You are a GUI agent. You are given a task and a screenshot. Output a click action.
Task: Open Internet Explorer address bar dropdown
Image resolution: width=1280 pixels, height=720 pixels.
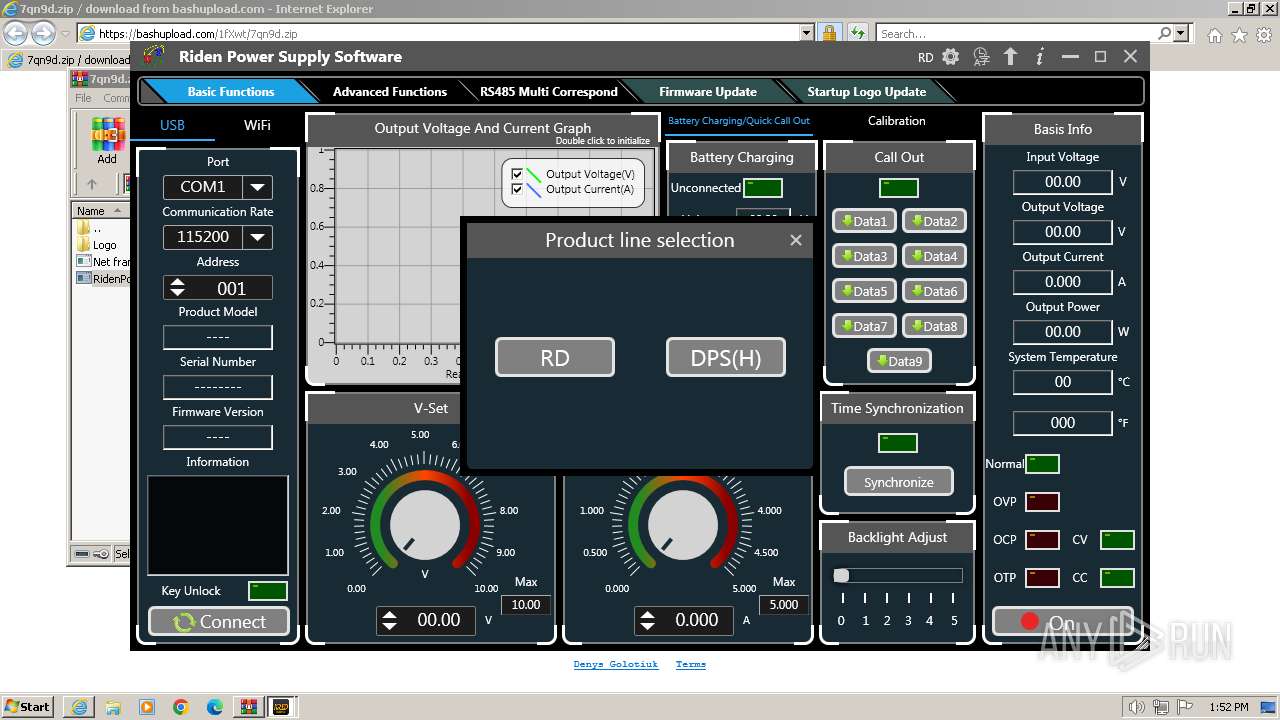click(x=807, y=33)
